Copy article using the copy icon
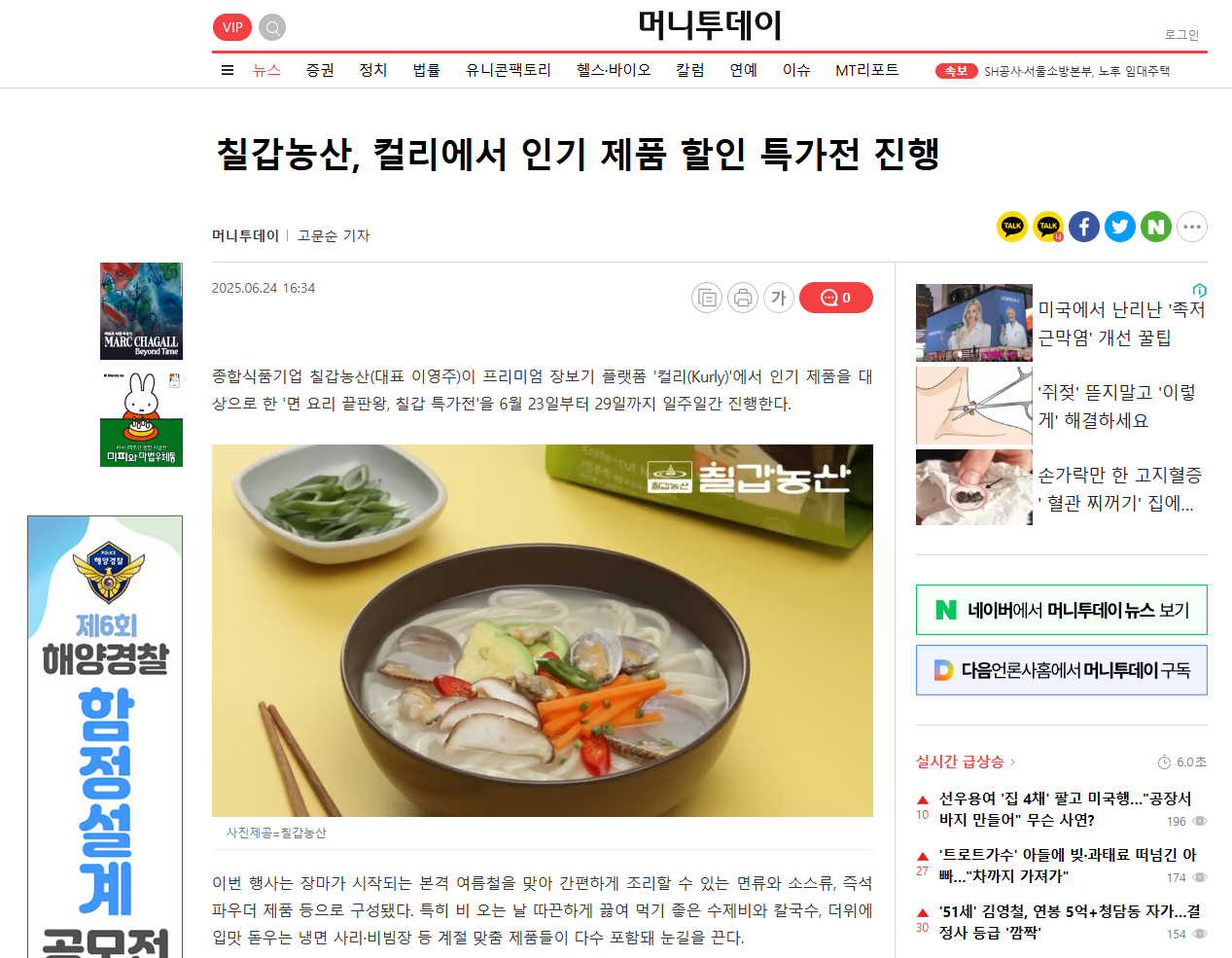This screenshot has height=958, width=1232. click(707, 298)
